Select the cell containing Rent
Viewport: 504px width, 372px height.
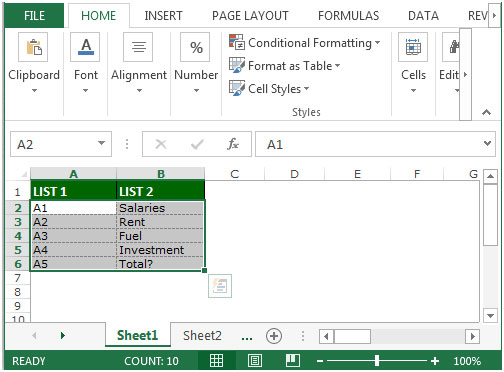click(x=160, y=222)
